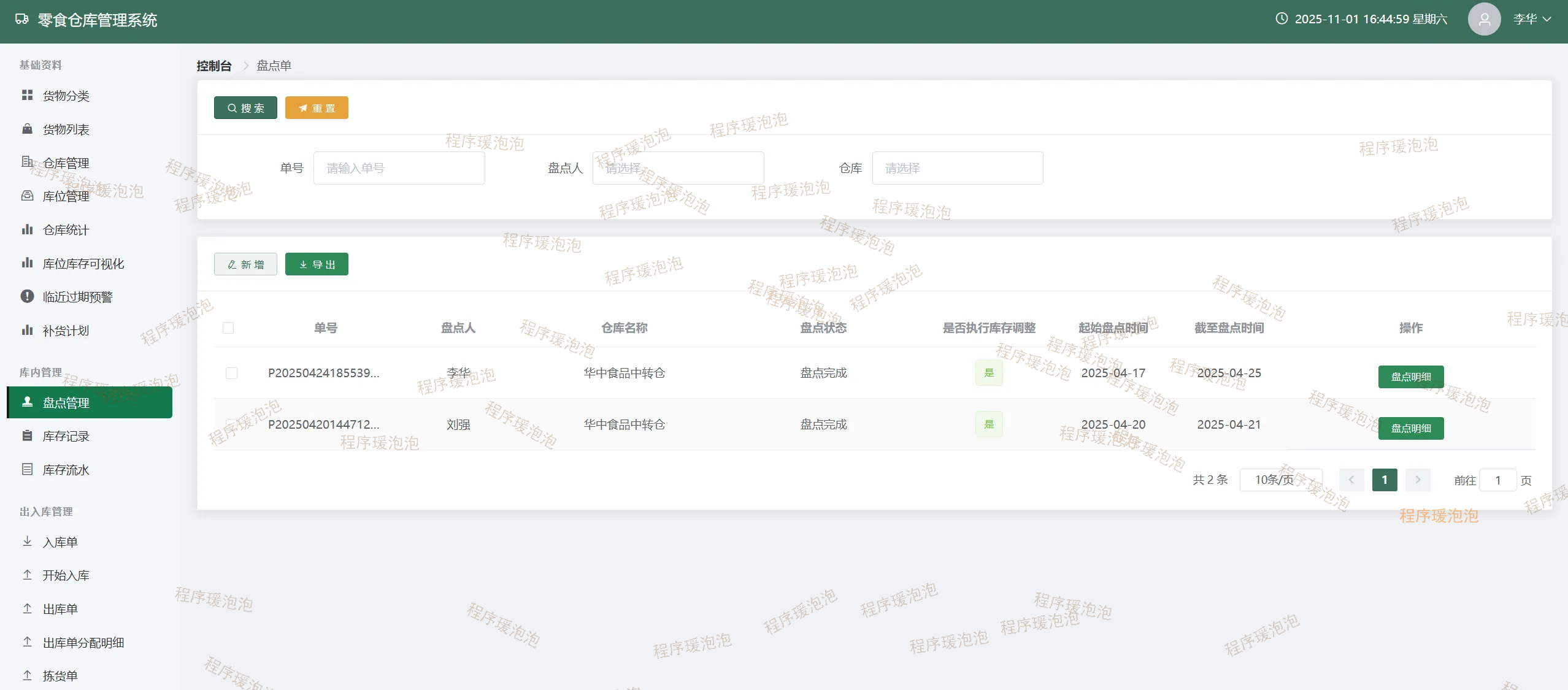The width and height of the screenshot is (1568, 690).
Task: Click the 入库单 download arrow icon
Action: click(x=27, y=542)
